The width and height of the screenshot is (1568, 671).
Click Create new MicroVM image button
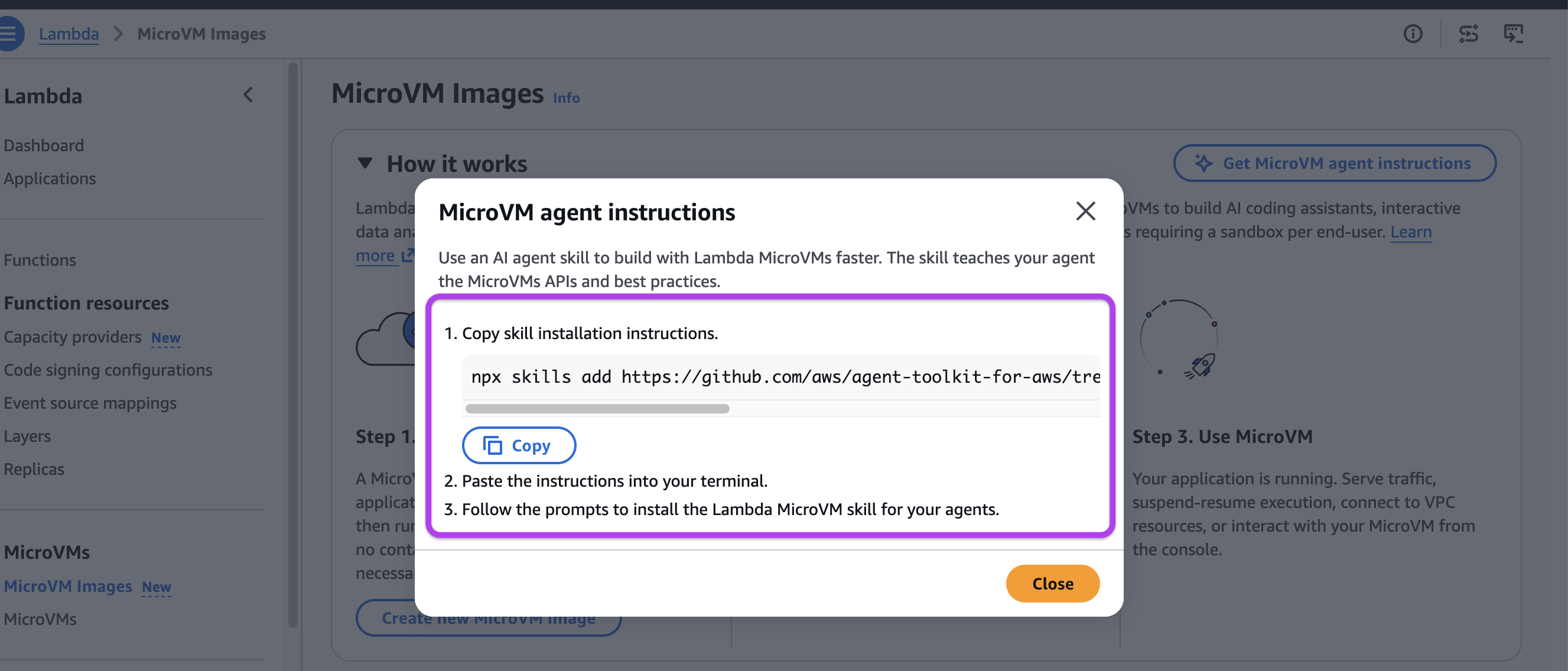488,618
